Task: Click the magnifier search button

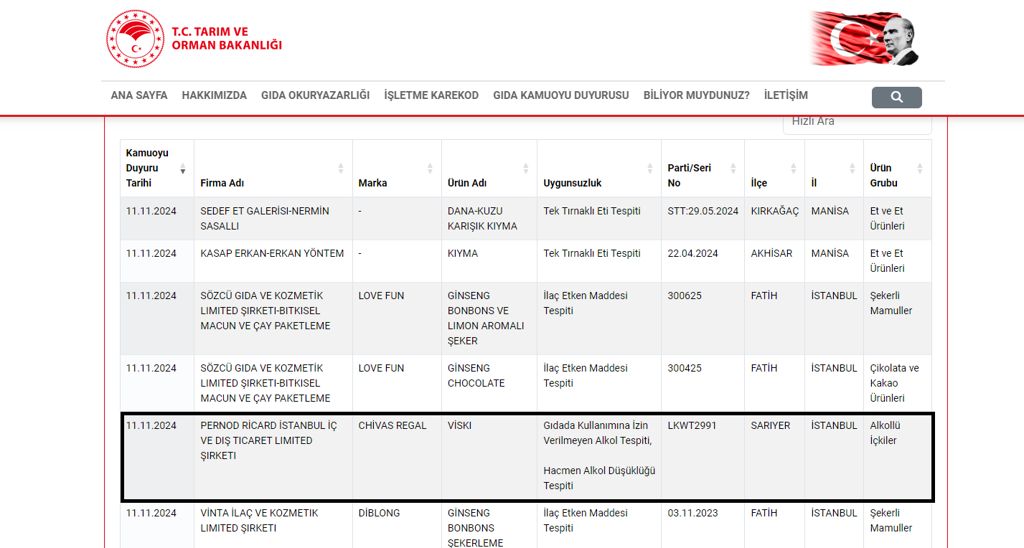Action: 897,97
